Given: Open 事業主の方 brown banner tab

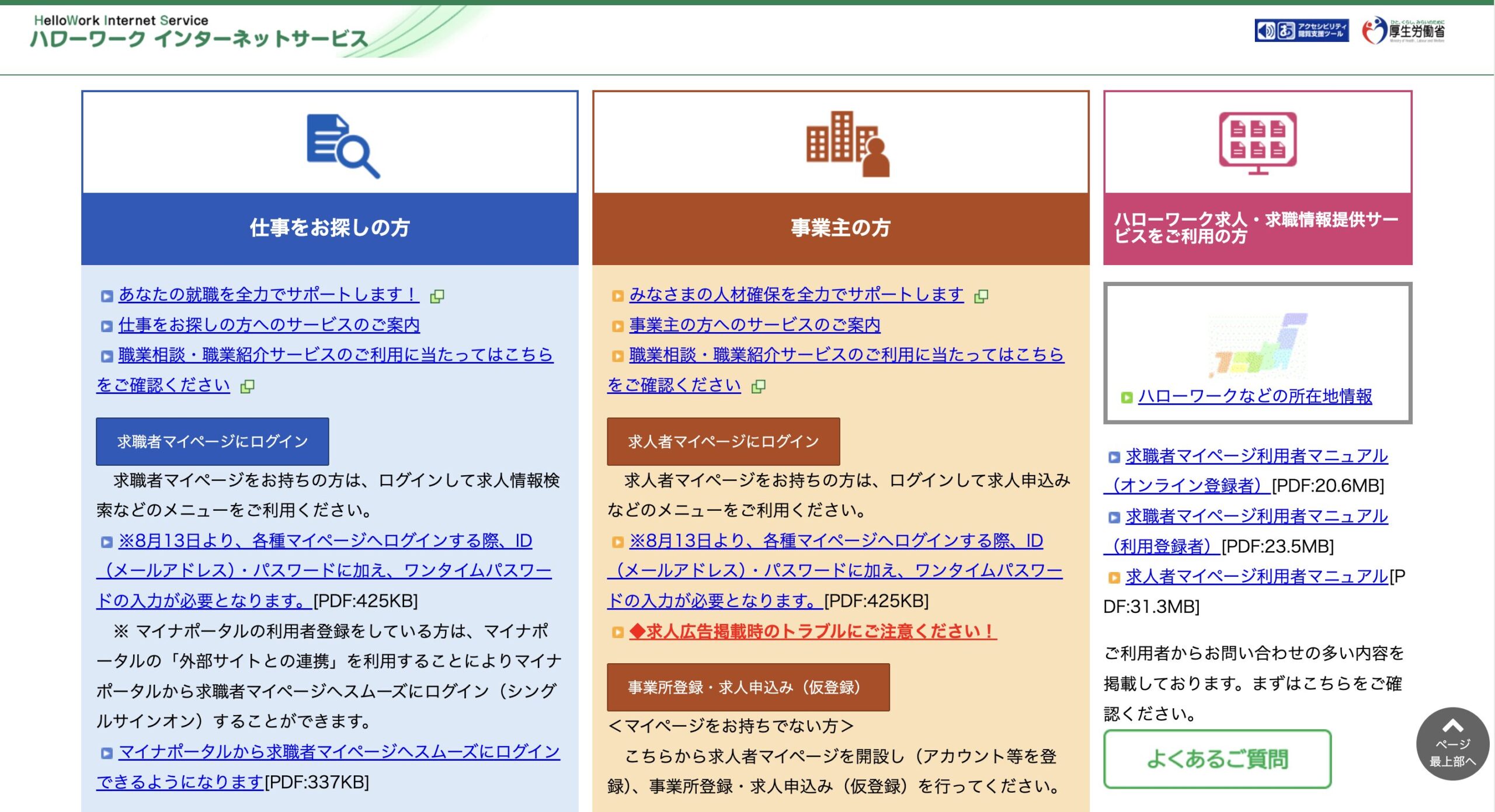Looking at the screenshot, I should coord(840,228).
